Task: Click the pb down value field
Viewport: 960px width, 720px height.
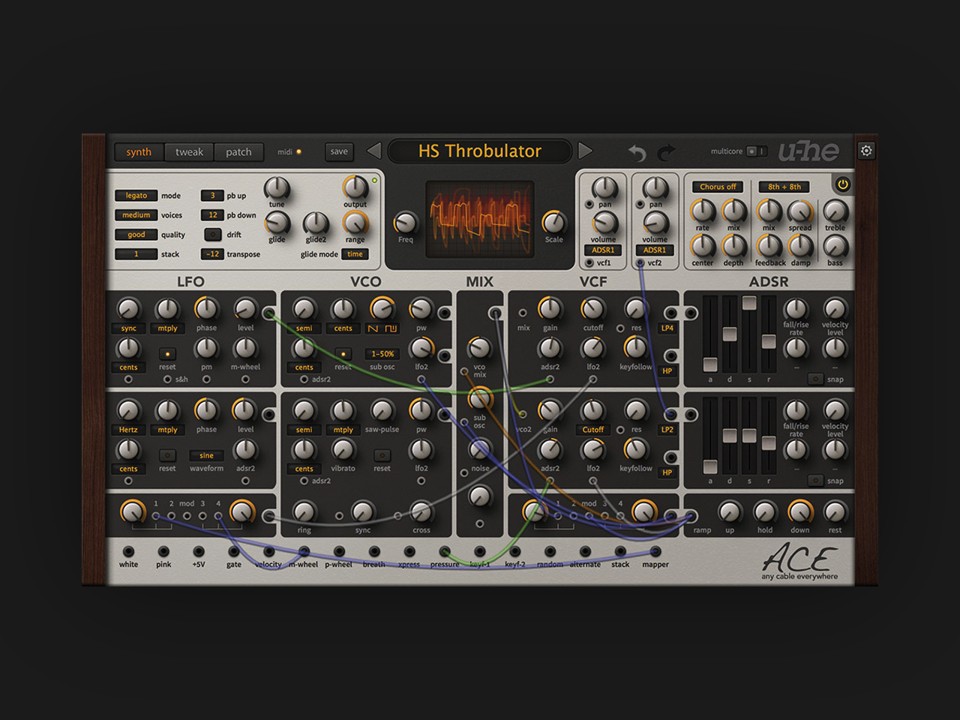Action: pos(212,215)
